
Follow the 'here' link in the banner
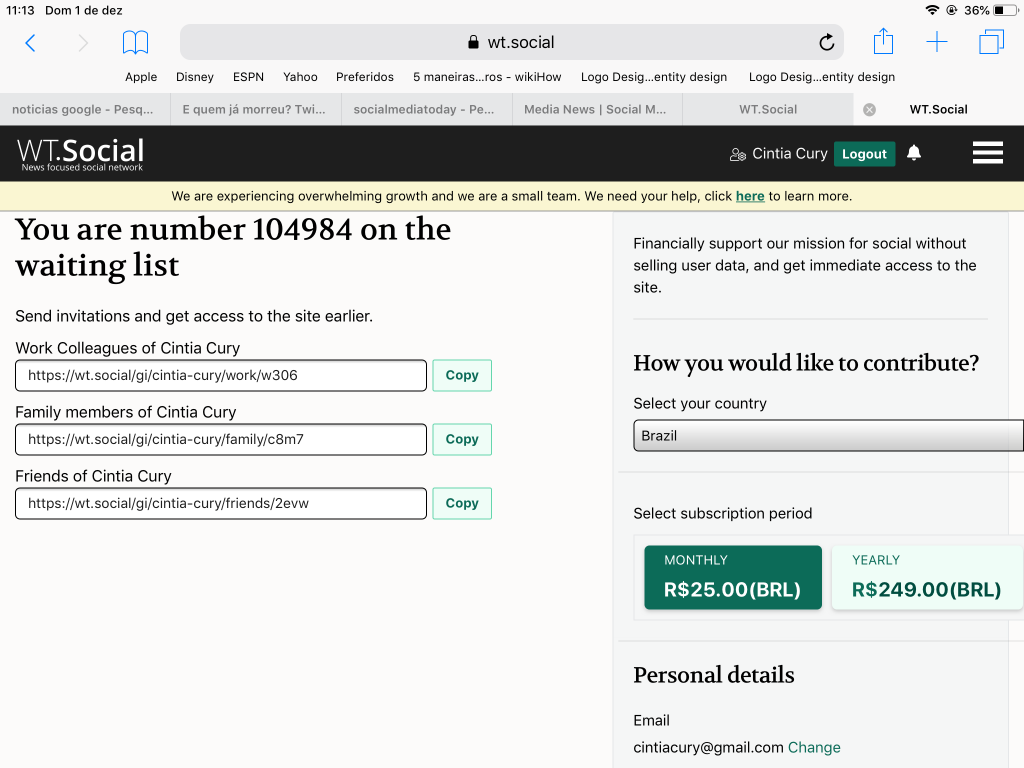[750, 197]
